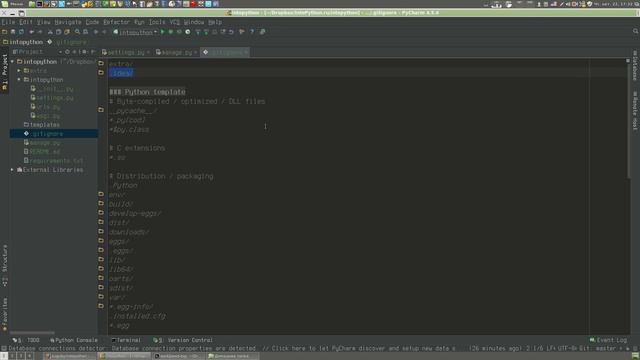Click the folder gutter icon beside extra/ line
The image size is (640, 360).
point(101,63)
